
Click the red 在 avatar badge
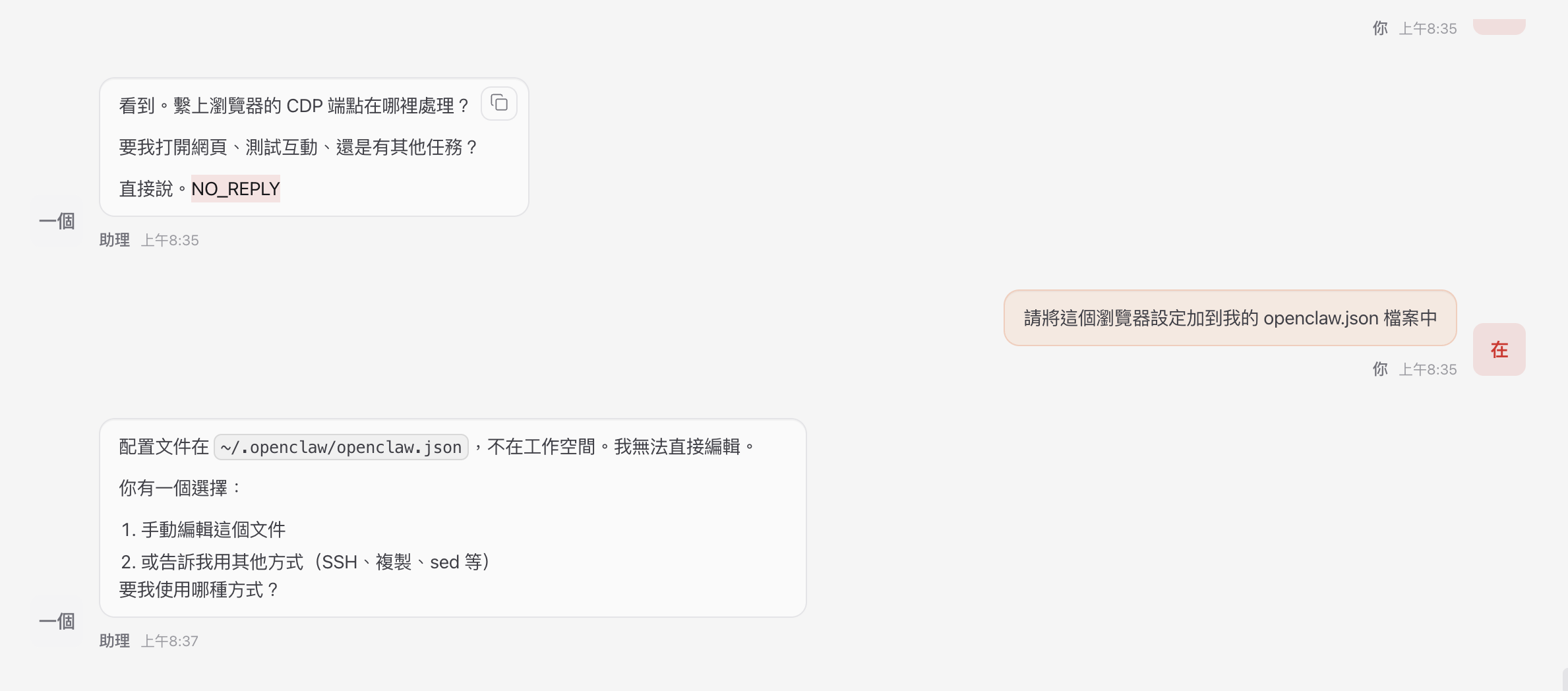pyautogui.click(x=1499, y=349)
